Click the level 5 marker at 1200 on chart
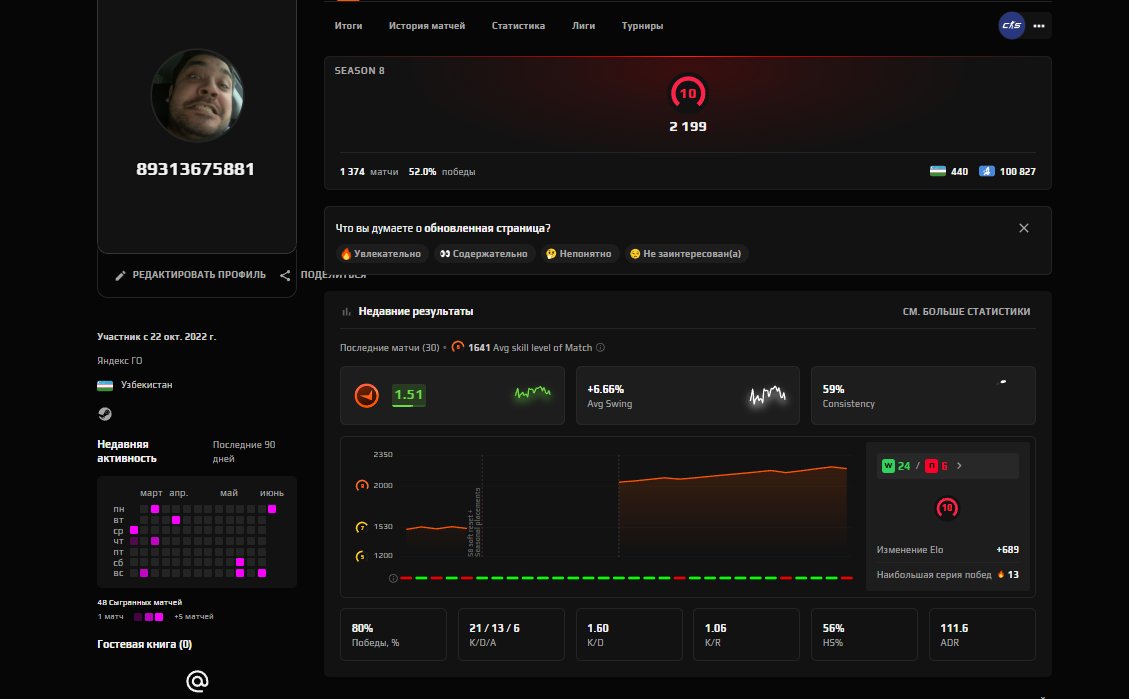1129x699 pixels. [x=361, y=556]
